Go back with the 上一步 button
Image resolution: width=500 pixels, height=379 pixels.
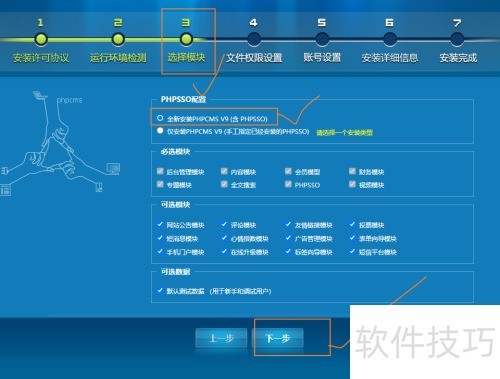pyautogui.click(x=221, y=338)
